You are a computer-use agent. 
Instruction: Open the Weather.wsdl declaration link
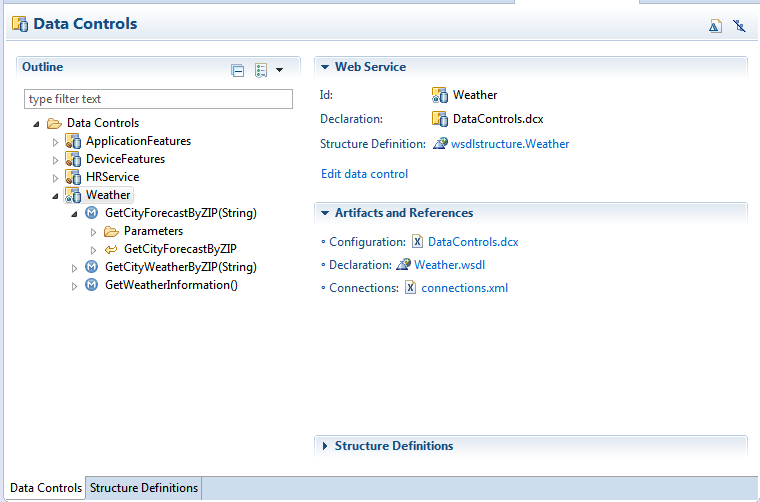coord(449,265)
